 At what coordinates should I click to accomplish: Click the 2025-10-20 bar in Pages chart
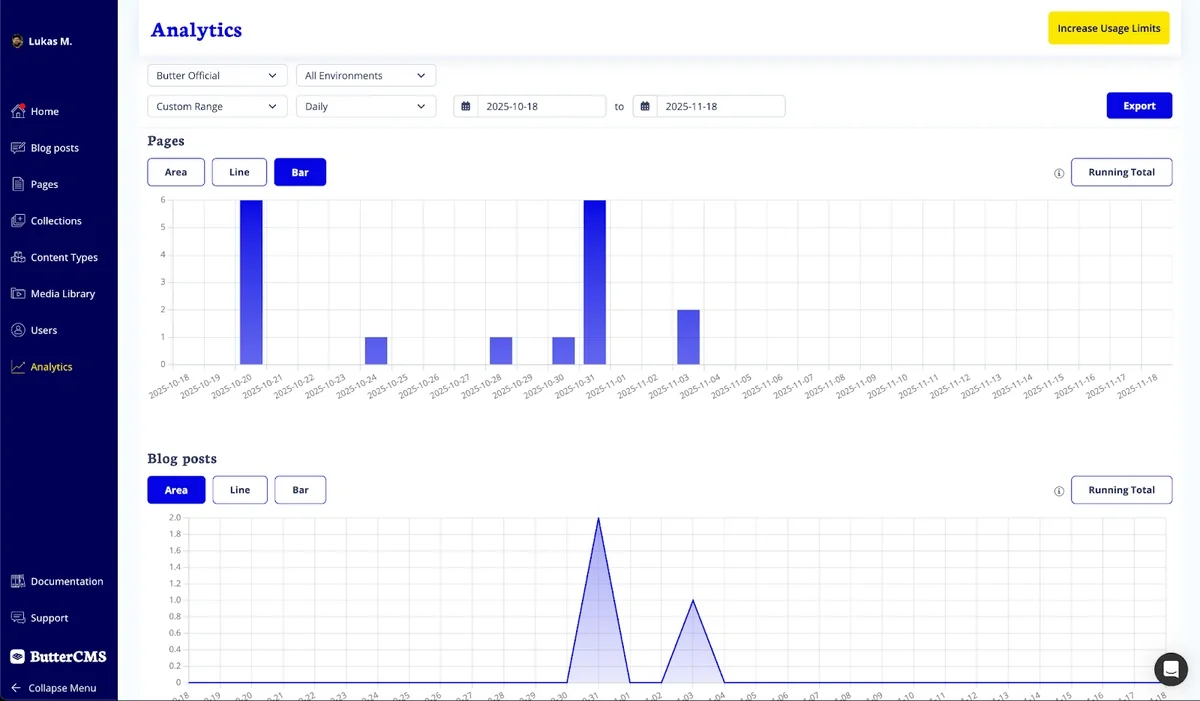tap(251, 282)
